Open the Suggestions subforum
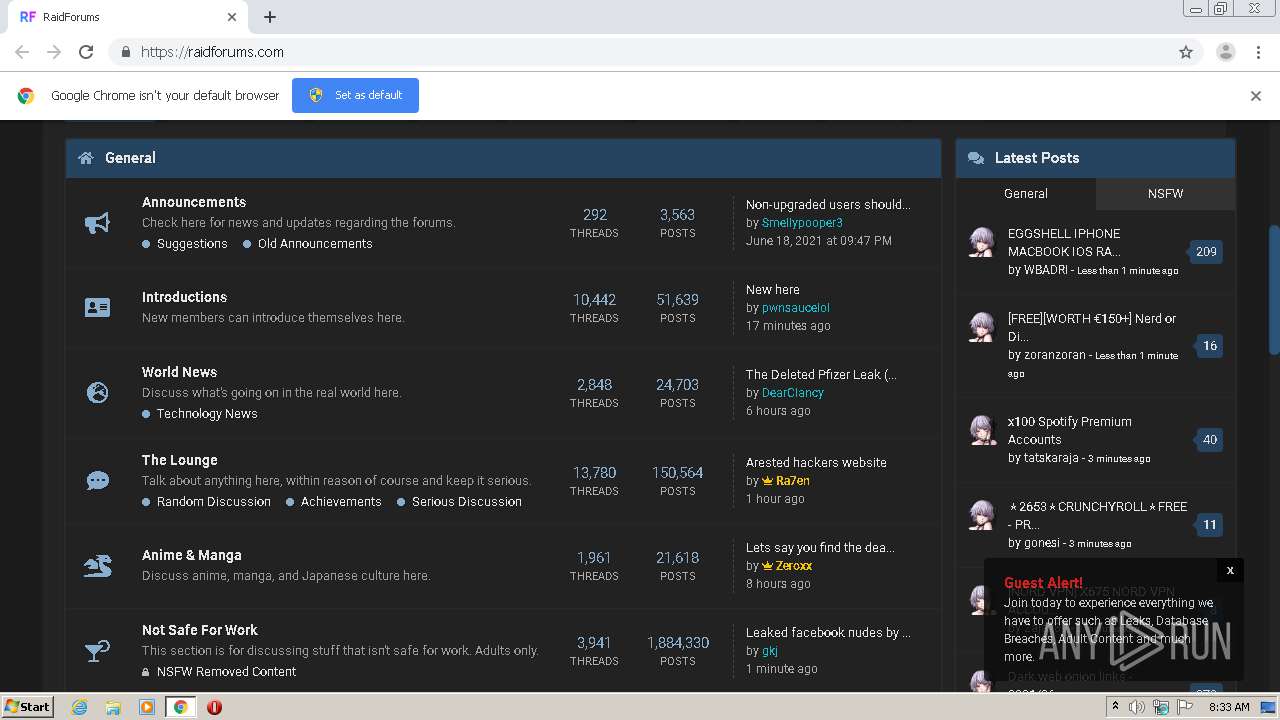The image size is (1280, 720). 192,244
